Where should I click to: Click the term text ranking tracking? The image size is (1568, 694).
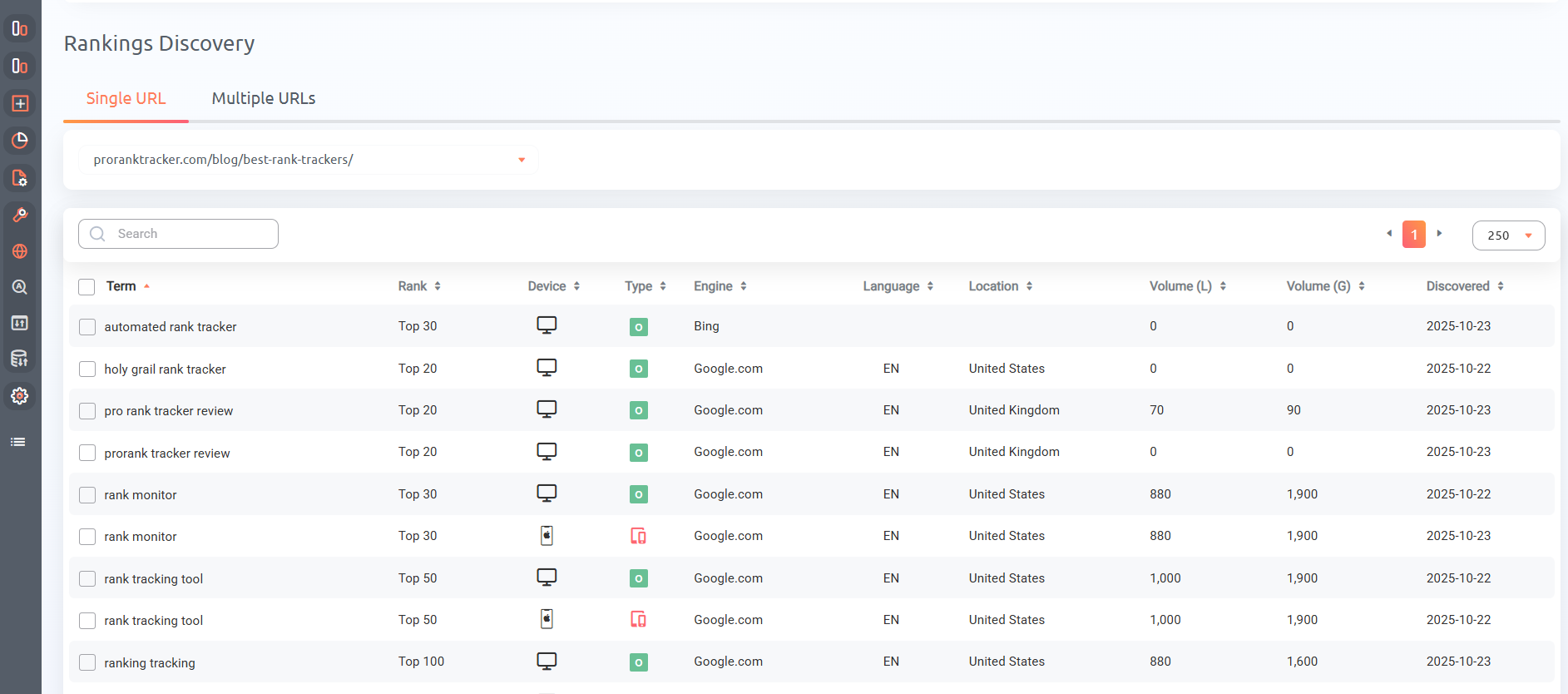tap(150, 663)
